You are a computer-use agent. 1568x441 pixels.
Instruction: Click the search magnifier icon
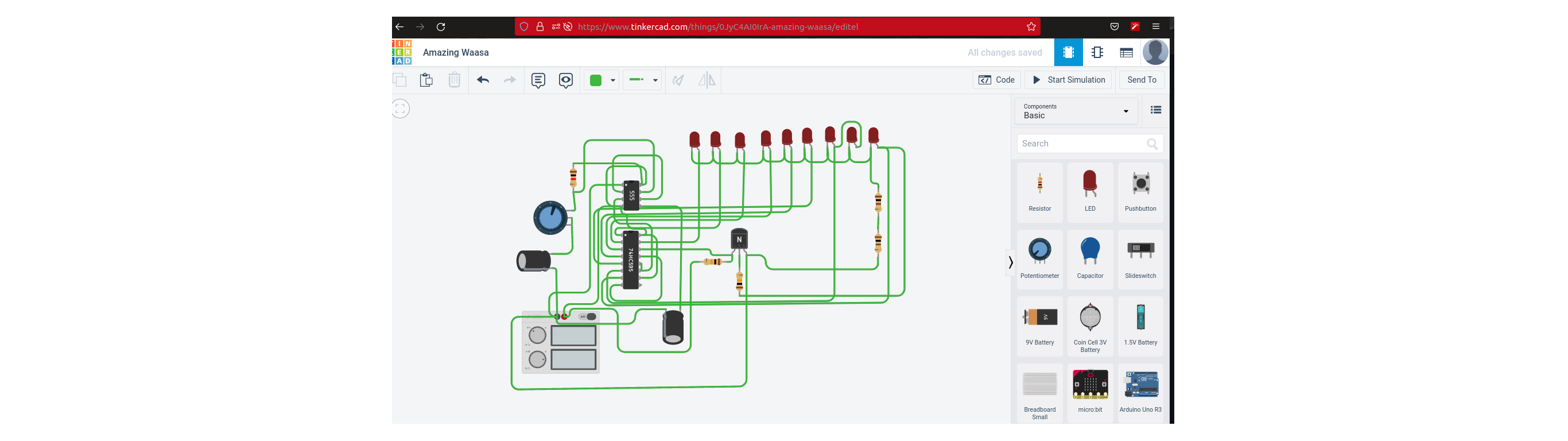coord(1152,144)
